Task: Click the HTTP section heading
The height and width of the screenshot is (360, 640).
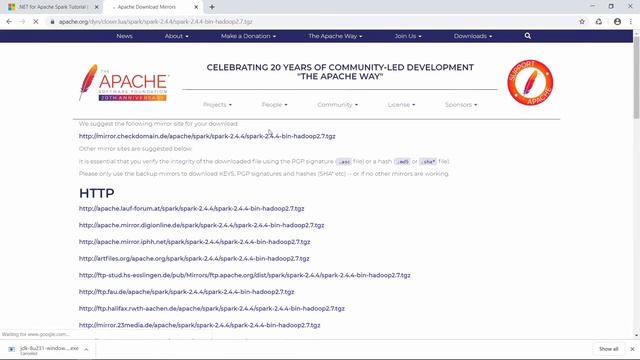Action: 97,193
